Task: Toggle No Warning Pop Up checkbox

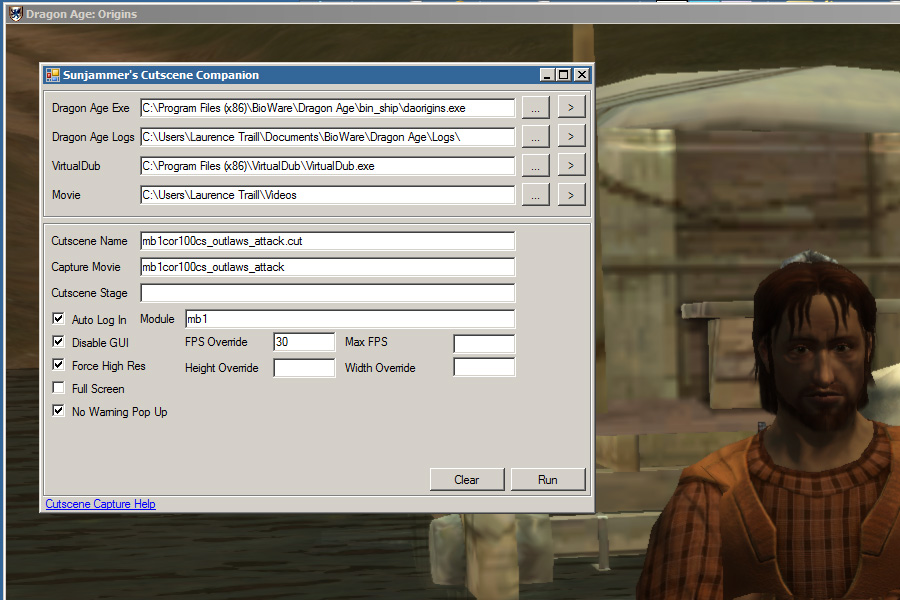Action: [59, 411]
